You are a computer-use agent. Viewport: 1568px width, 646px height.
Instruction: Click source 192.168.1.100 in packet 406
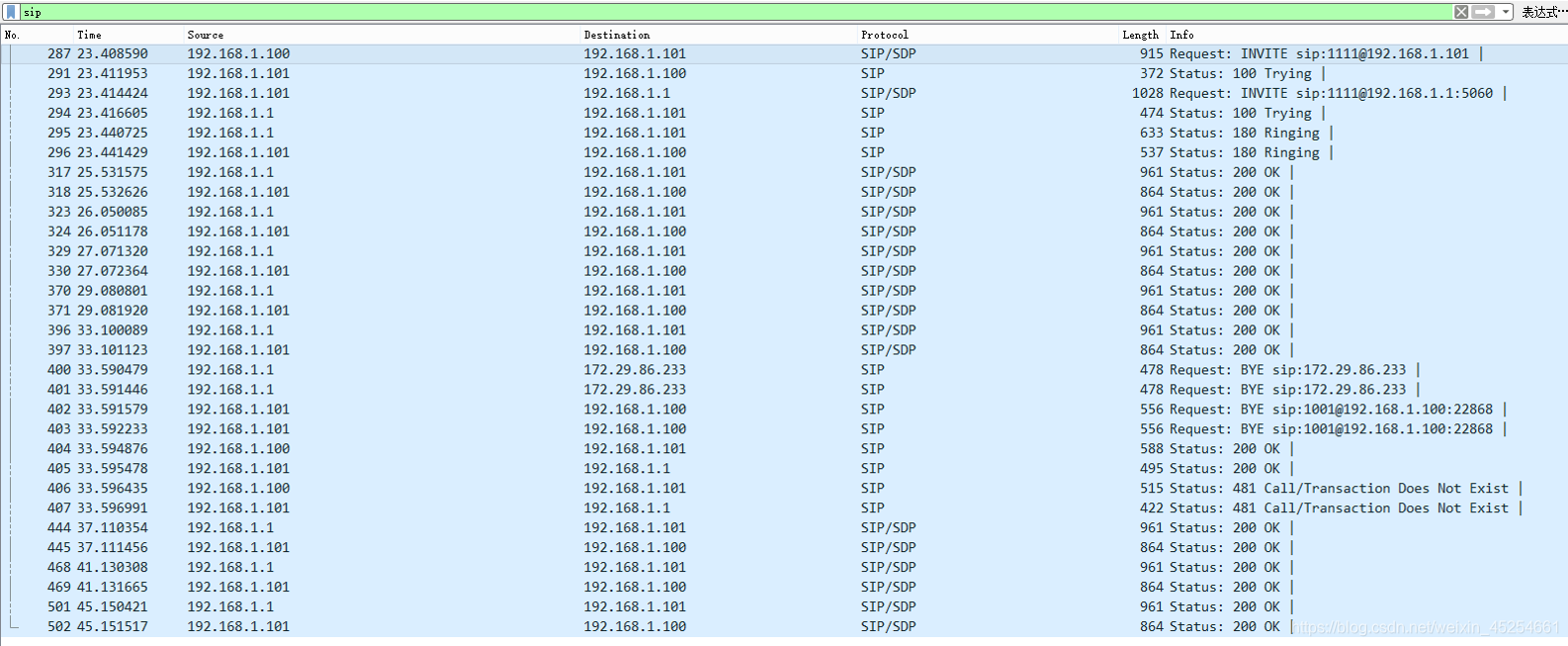click(238, 489)
